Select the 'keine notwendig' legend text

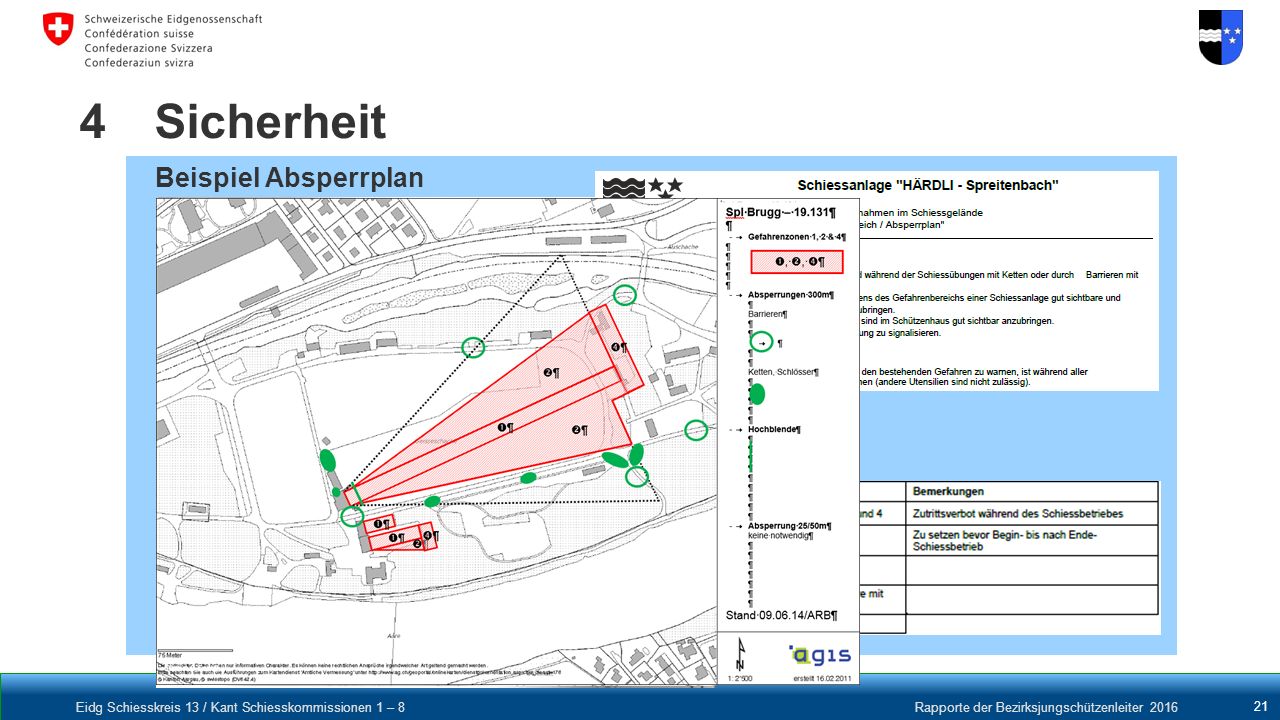[781, 536]
